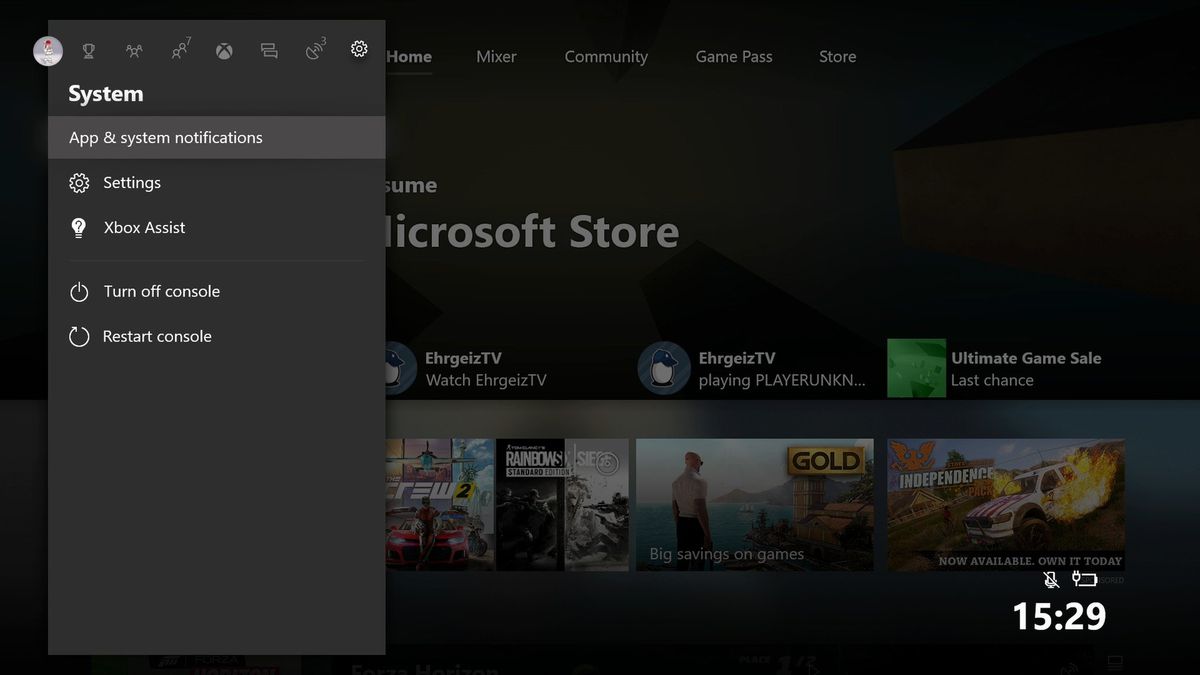1200x675 pixels.
Task: Click the GOLD big savings promo thumbnail
Action: [754, 505]
